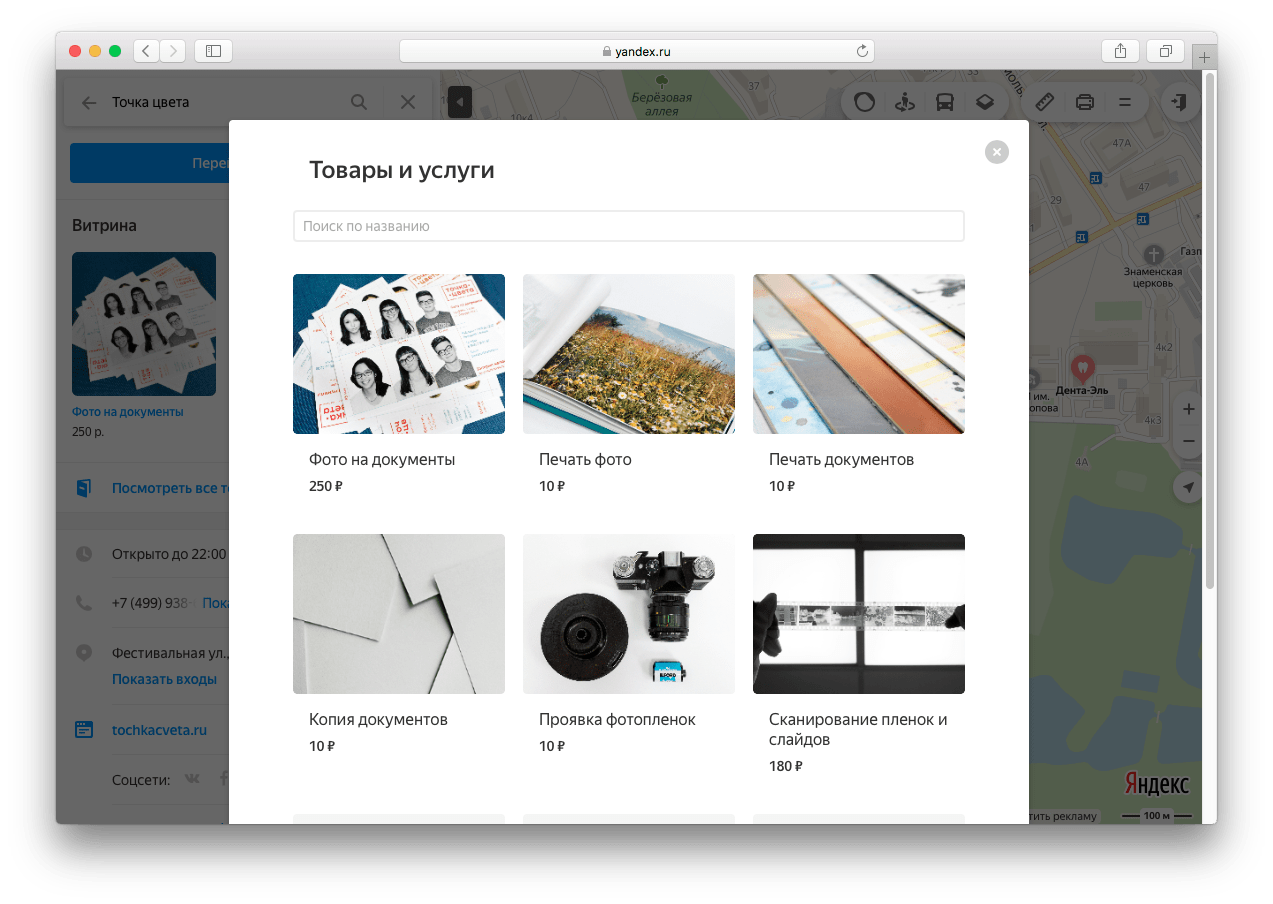Screen dimensions: 1273x904
Task: Click the back arrow in search bar
Action: coord(89,102)
